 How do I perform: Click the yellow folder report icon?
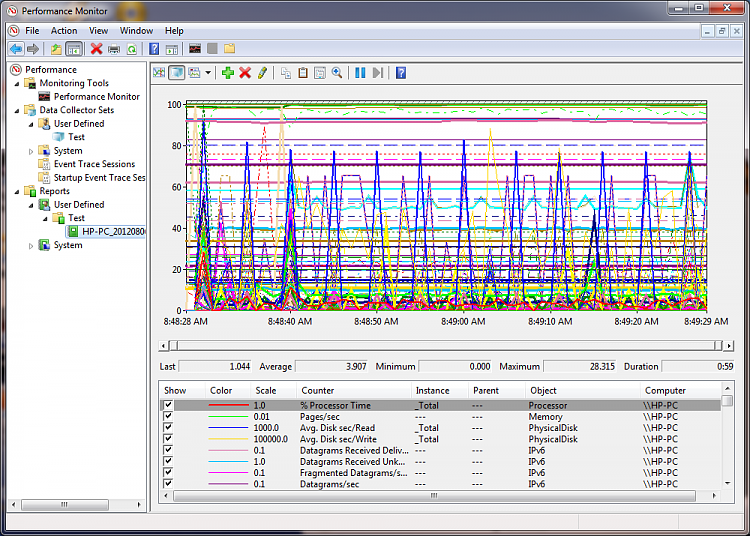[230, 48]
